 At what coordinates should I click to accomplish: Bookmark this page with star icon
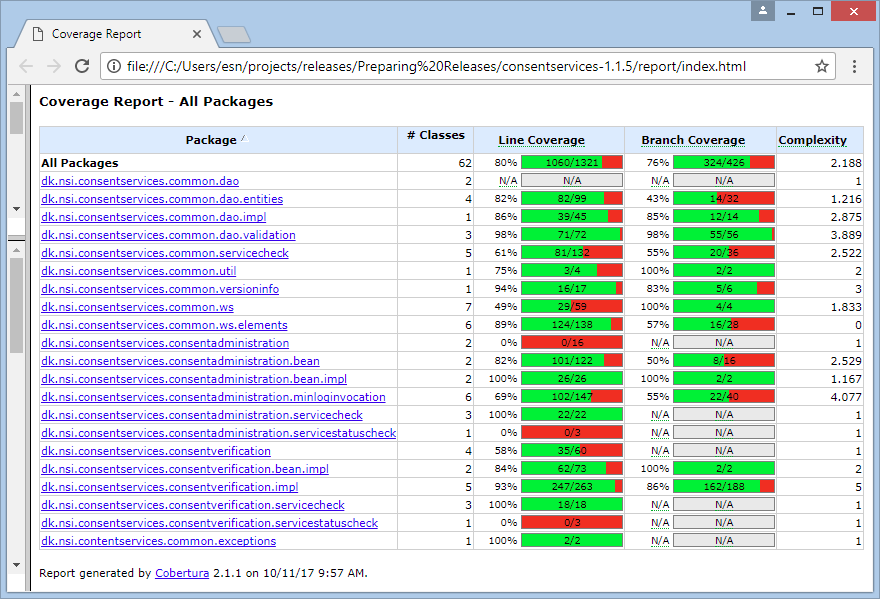(x=822, y=67)
